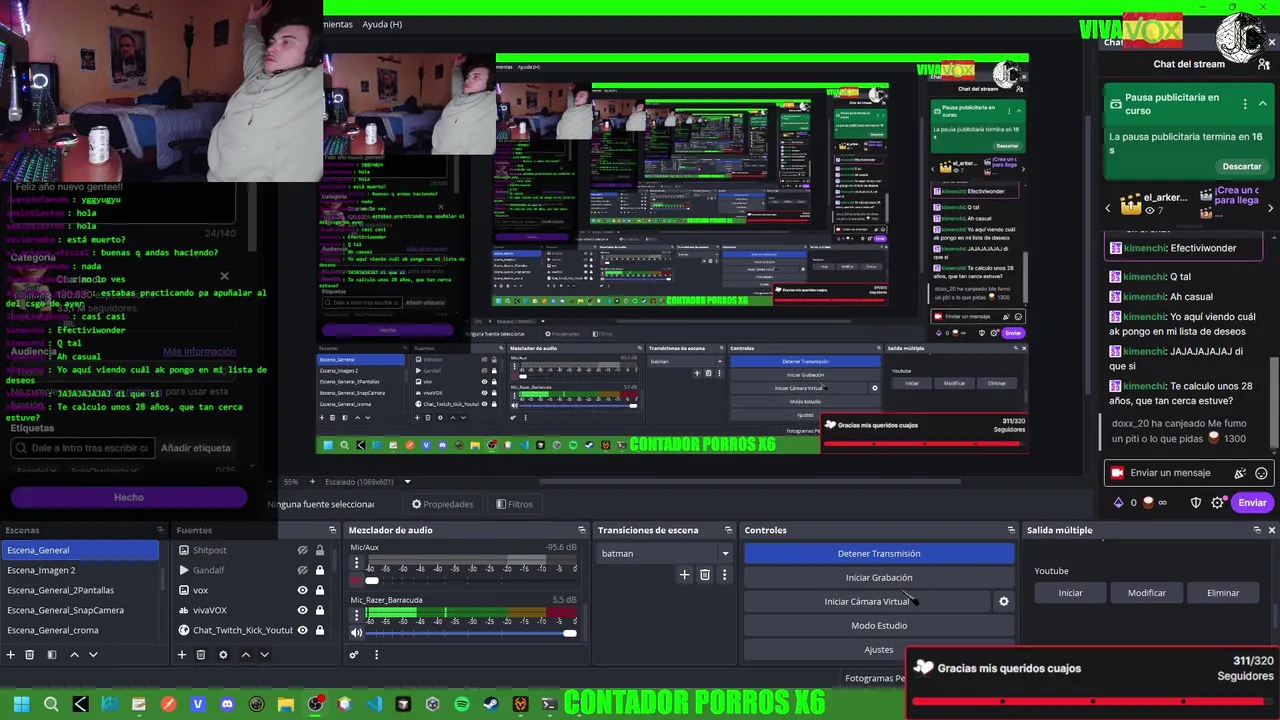Collapse the ad break notification
Viewport: 1280px width, 720px height.
[x=1263, y=104]
